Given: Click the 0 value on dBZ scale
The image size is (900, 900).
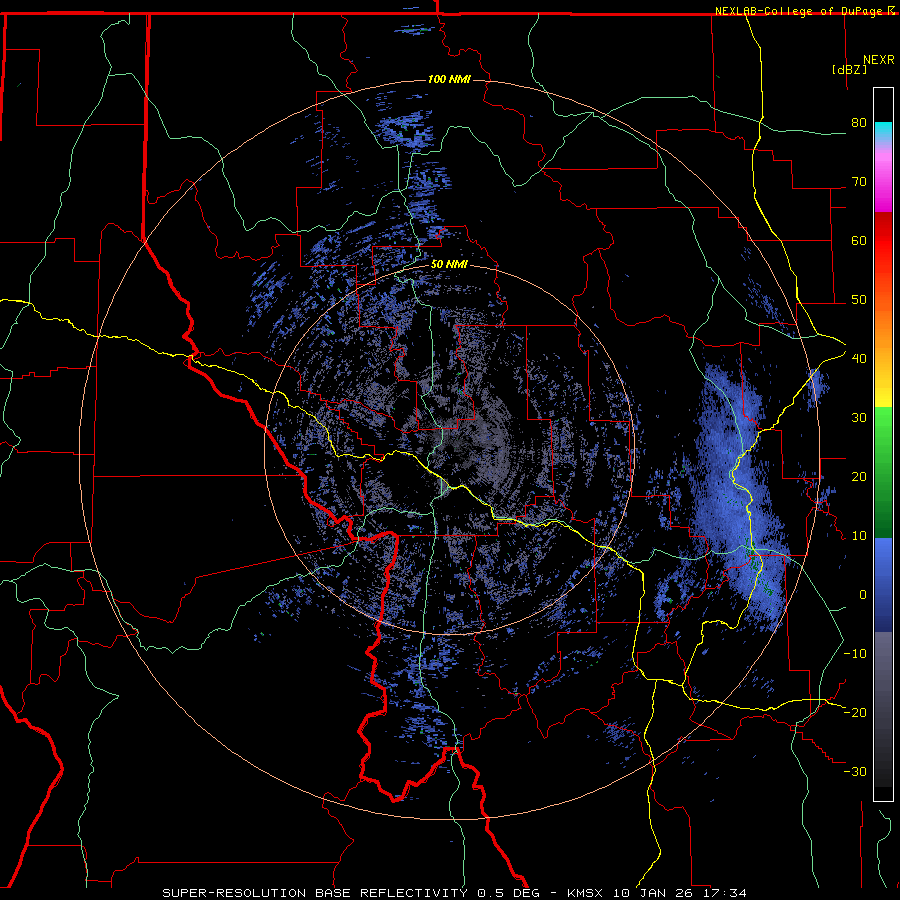Looking at the screenshot, I should point(863,595).
